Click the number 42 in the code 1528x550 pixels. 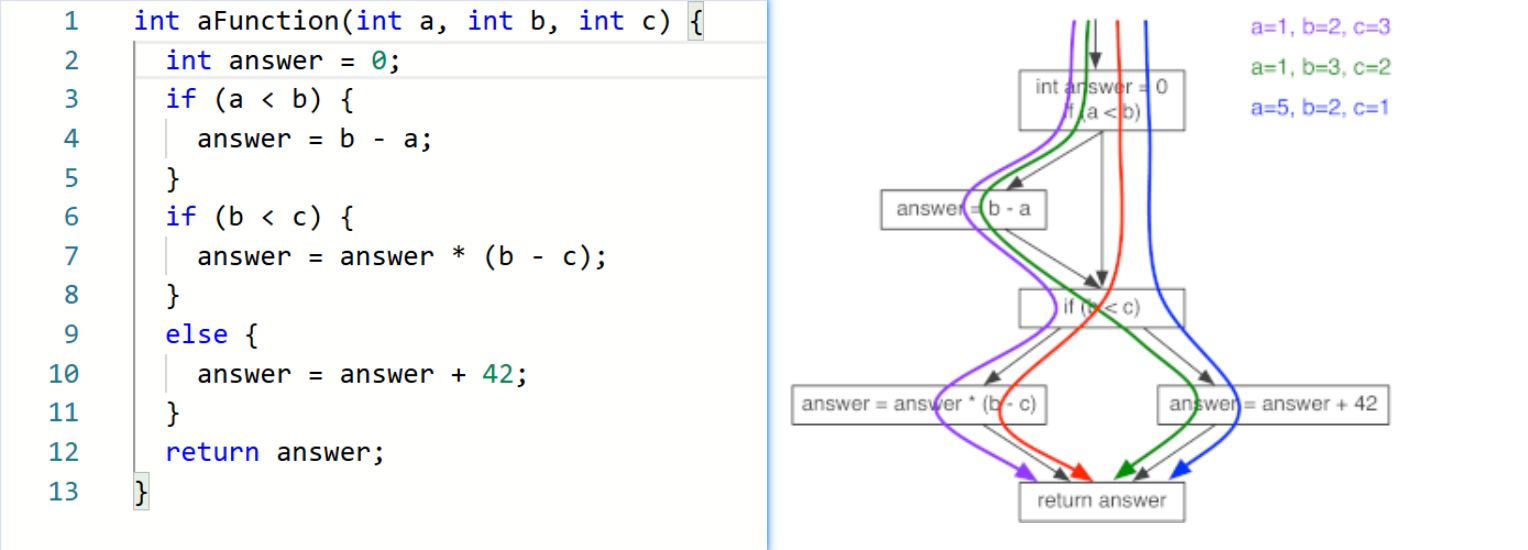[x=497, y=375]
